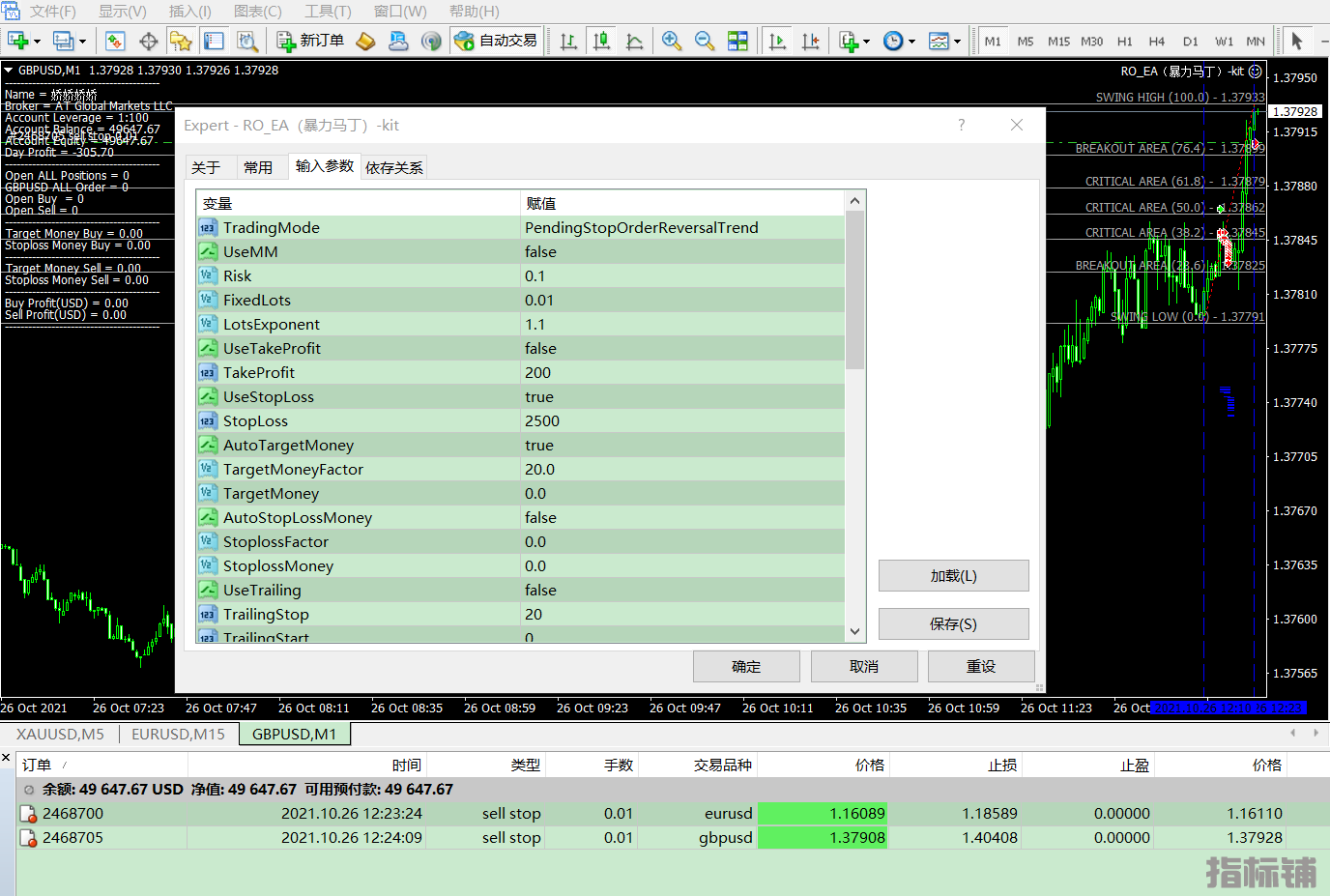Click the parameter list vertical scrollbar thumb

point(854,290)
